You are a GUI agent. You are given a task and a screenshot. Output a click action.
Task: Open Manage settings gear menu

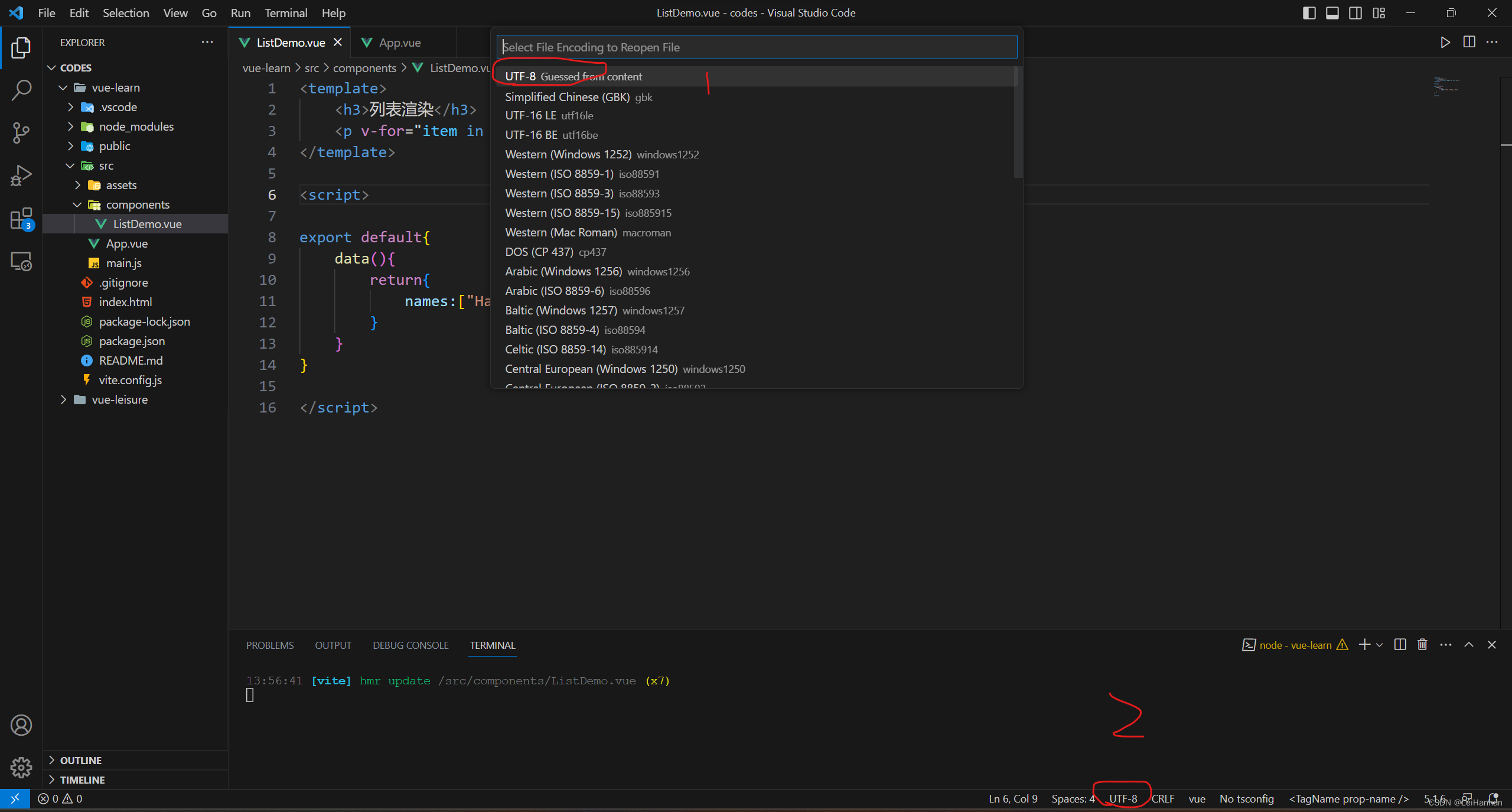[x=21, y=767]
